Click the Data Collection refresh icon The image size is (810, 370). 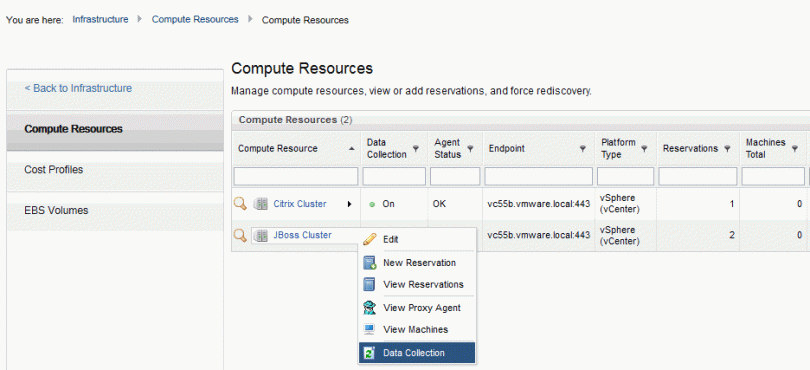click(x=369, y=353)
